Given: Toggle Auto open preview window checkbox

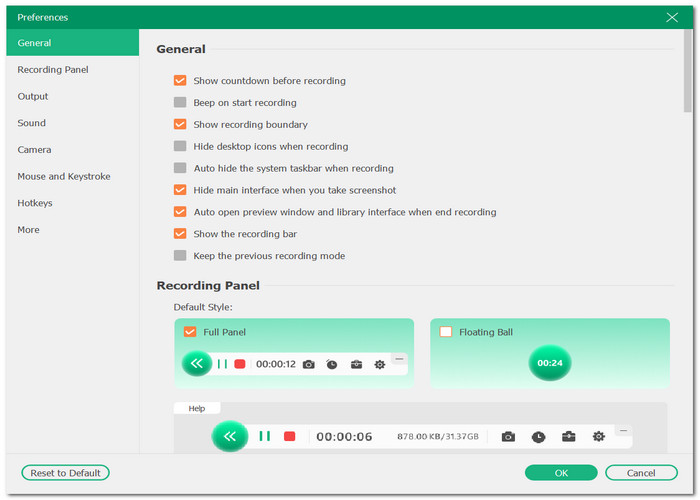Looking at the screenshot, I should click(x=180, y=212).
